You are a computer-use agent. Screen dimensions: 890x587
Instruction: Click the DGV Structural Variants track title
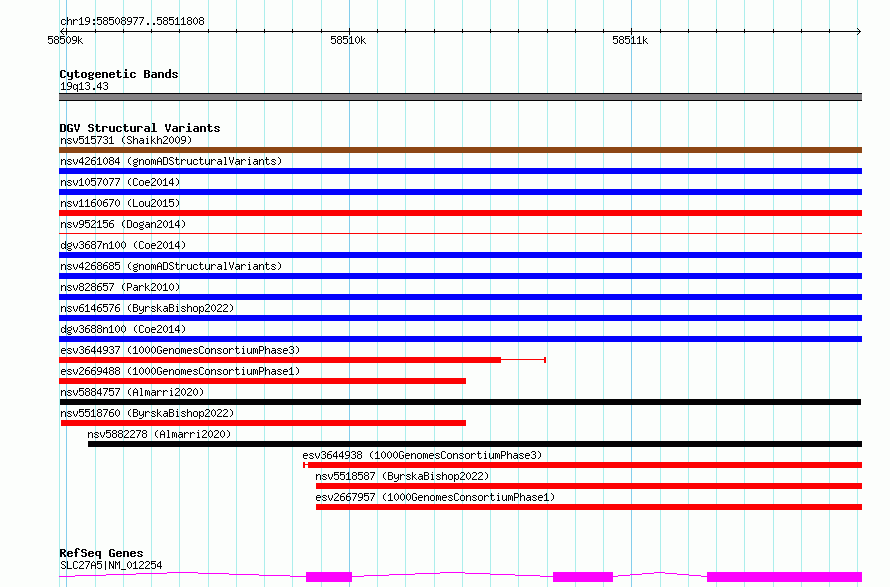pyautogui.click(x=140, y=128)
